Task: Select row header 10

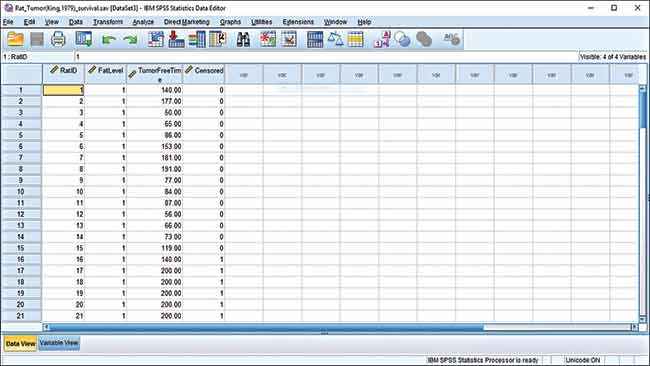Action: tap(21, 191)
